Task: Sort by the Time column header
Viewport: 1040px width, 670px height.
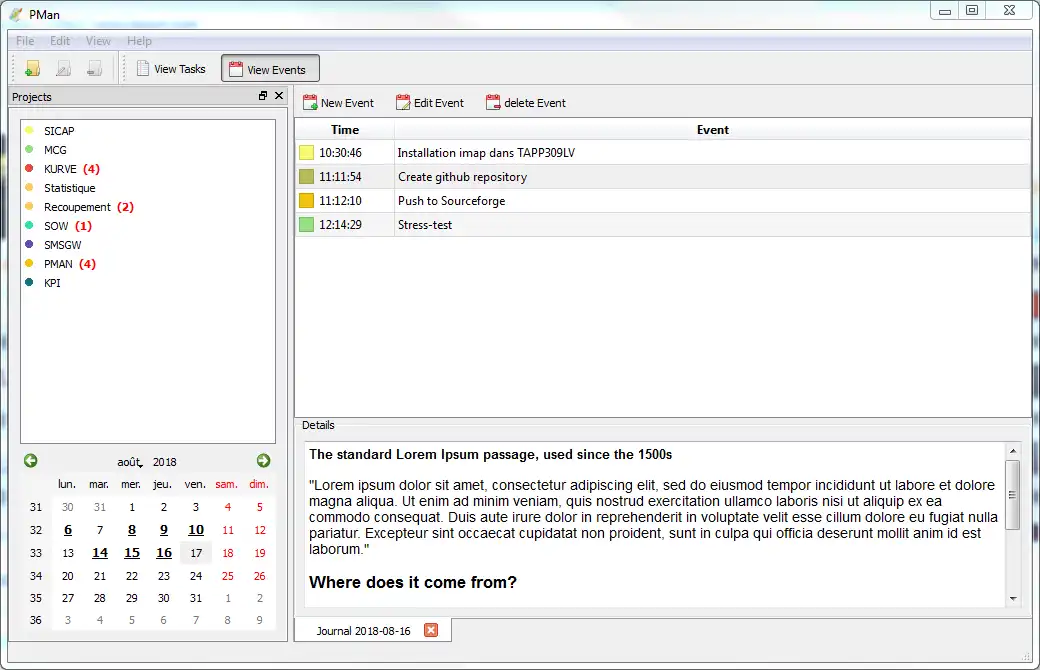Action: coord(345,129)
